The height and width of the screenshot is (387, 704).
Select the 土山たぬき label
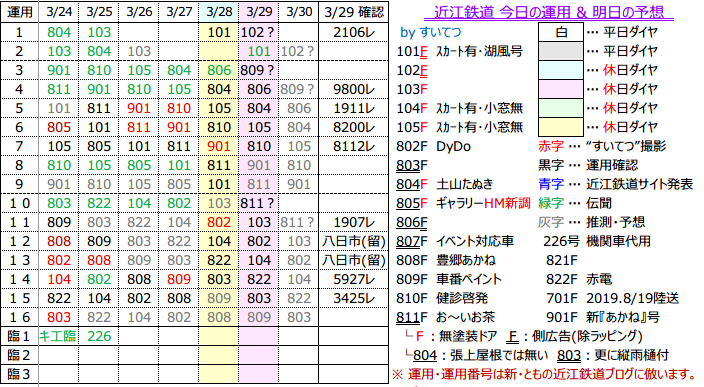coord(465,184)
